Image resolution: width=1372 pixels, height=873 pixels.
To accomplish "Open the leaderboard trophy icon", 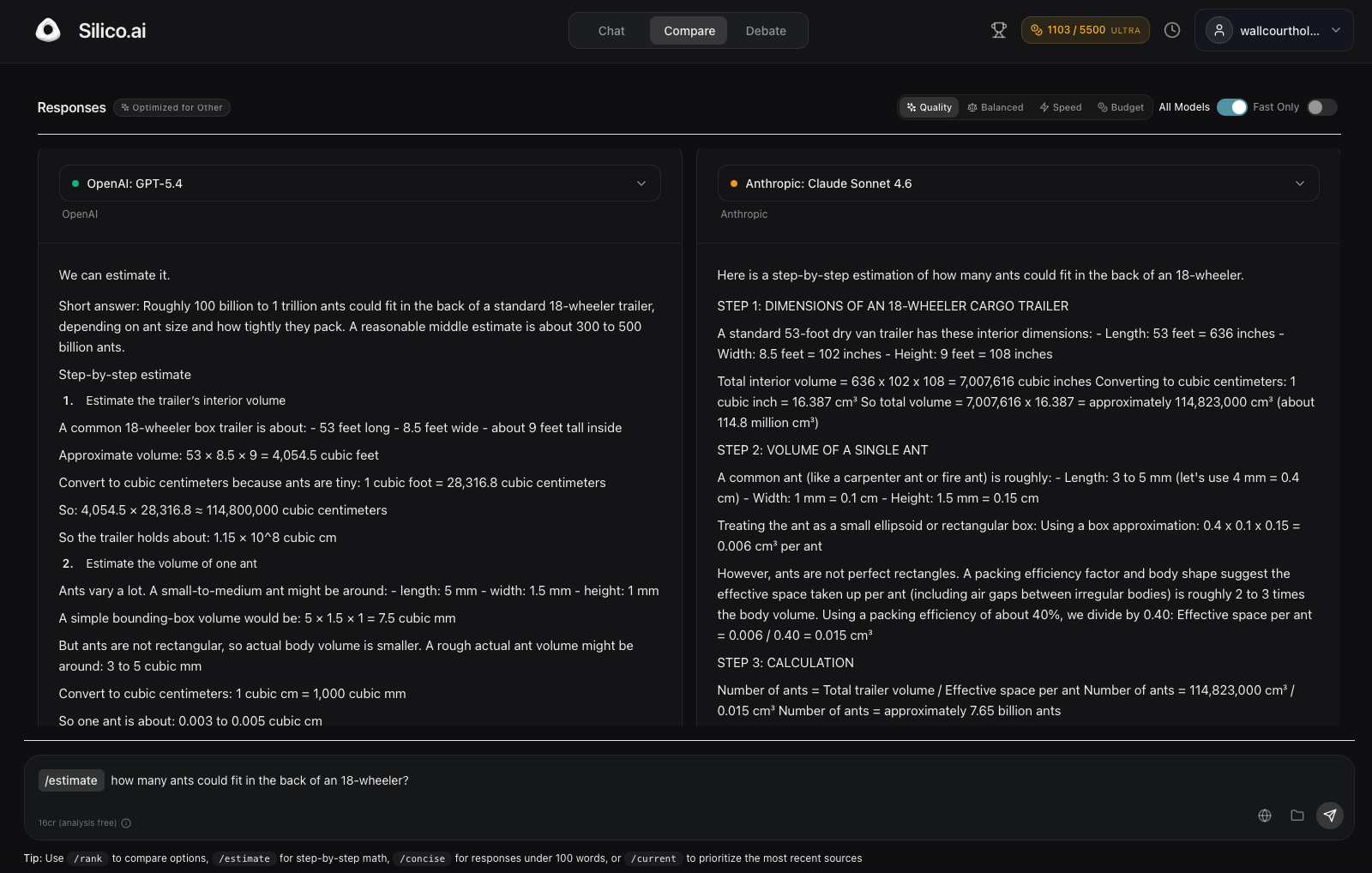I will (998, 29).
